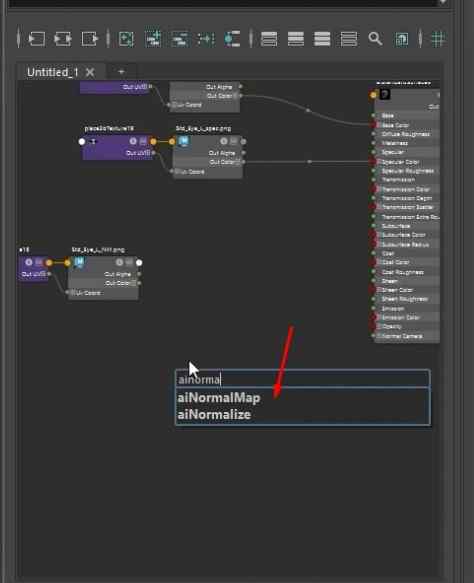The image size is (474, 583).
Task: Click the magnifier search icon in toolbar
Action: click(x=375, y=38)
